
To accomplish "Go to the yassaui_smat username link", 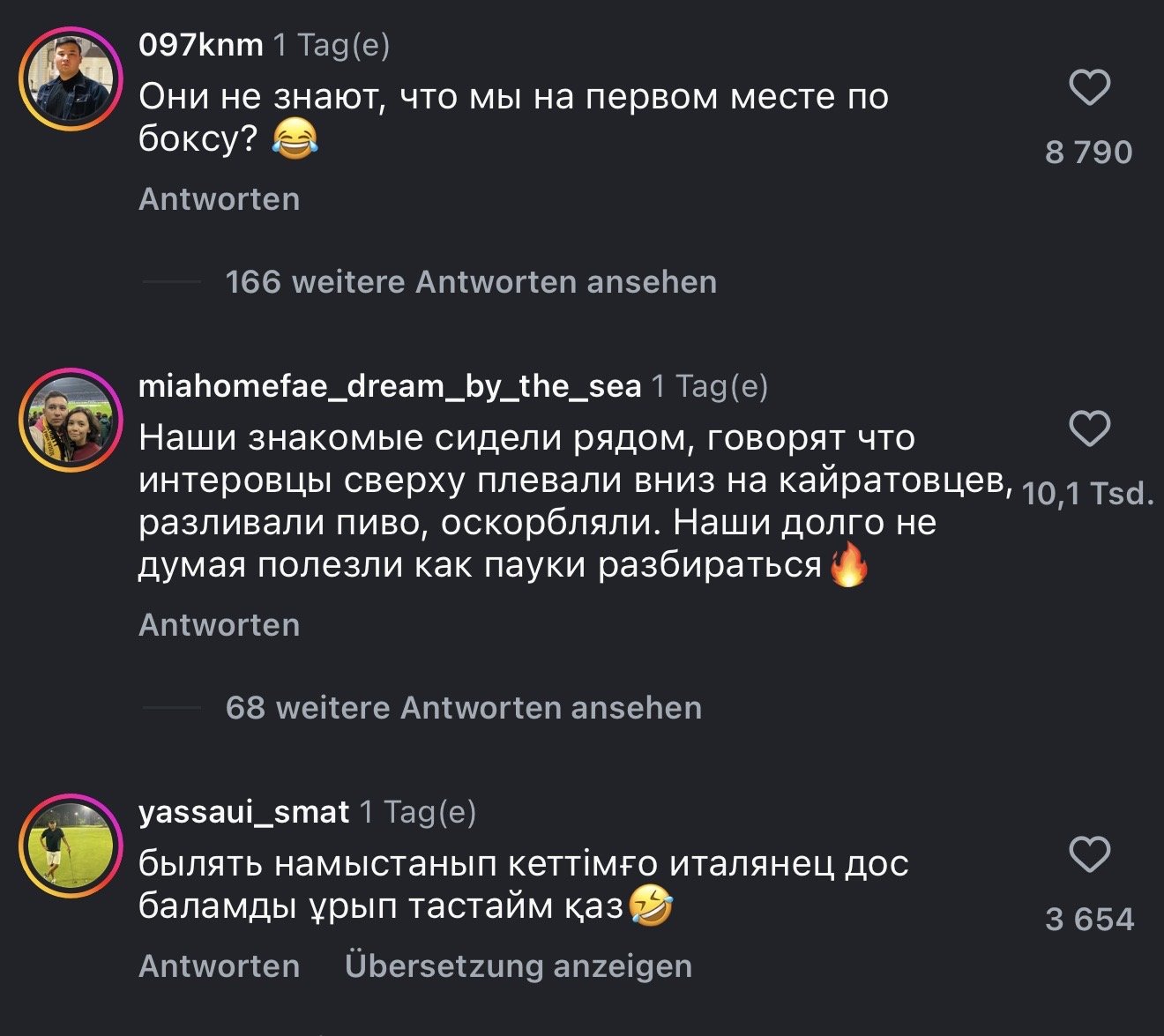I will (x=243, y=812).
